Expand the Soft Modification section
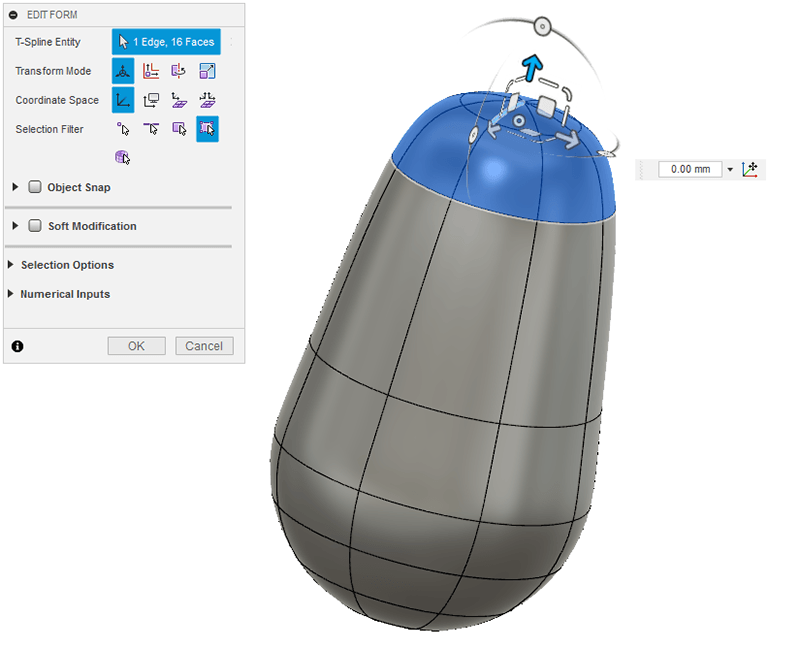The height and width of the screenshot is (650, 800). tap(15, 226)
